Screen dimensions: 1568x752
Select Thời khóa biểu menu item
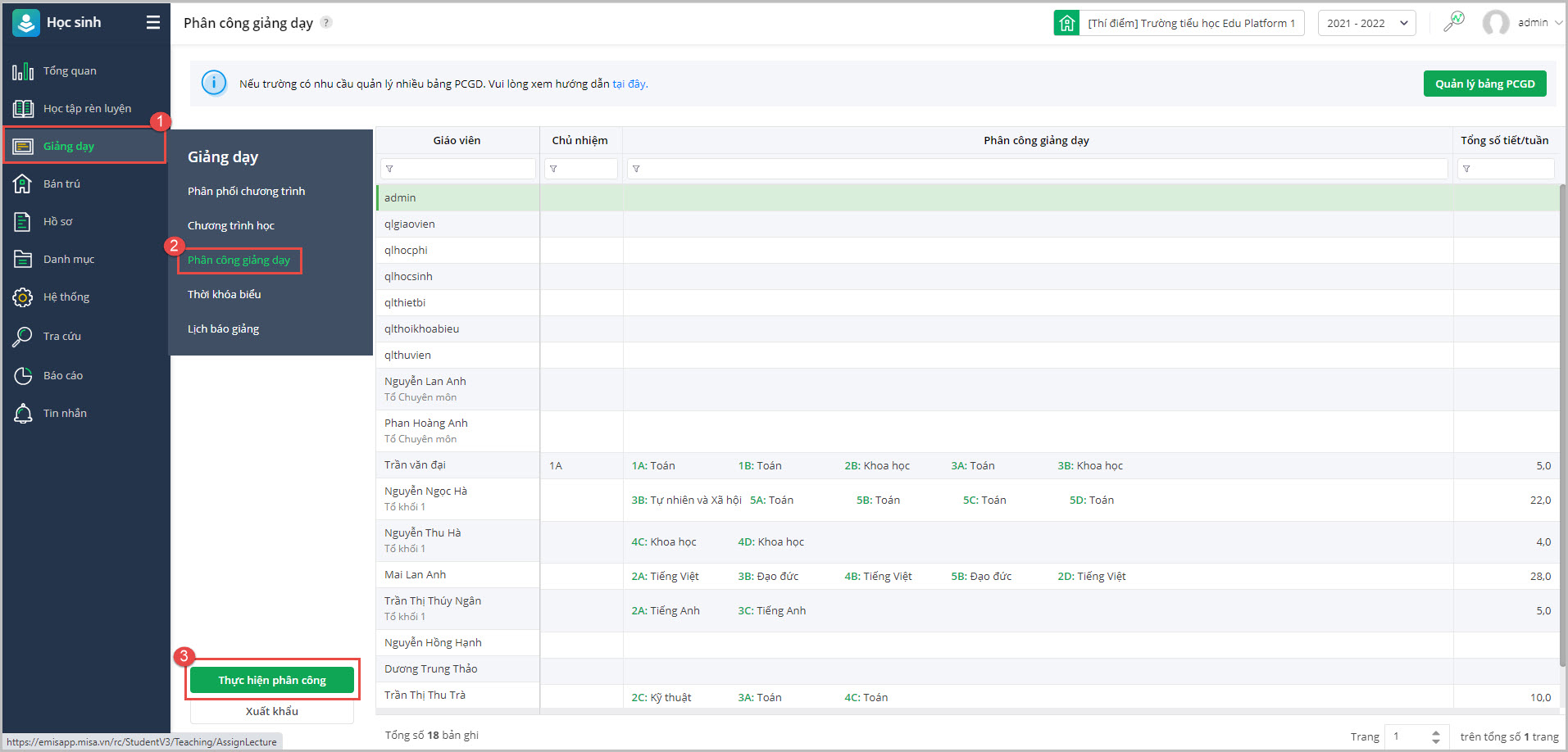click(225, 295)
